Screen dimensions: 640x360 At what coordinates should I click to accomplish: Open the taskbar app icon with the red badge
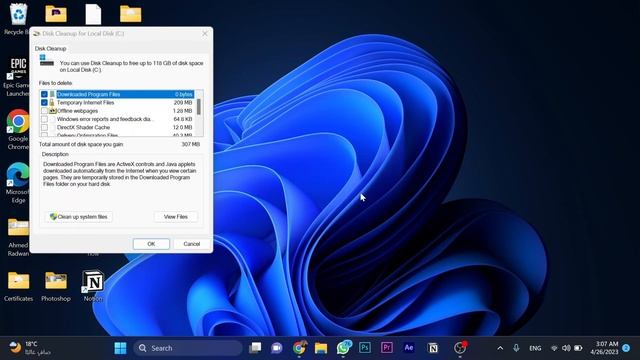click(x=460, y=348)
